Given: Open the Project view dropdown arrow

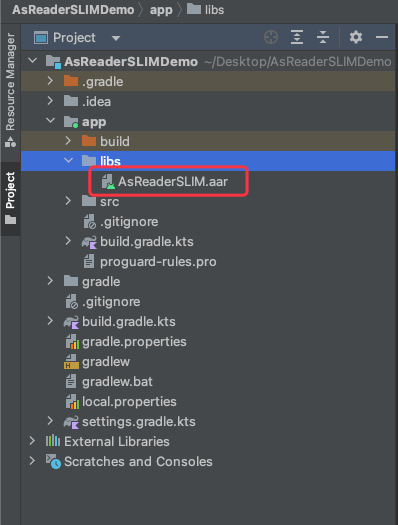Looking at the screenshot, I should (x=116, y=38).
